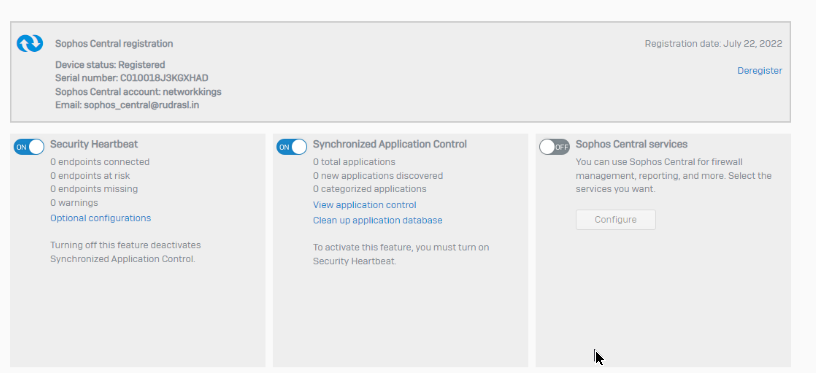Screen dimensions: 816x373
Task: Click Clean up application database link
Action: tap(377, 220)
